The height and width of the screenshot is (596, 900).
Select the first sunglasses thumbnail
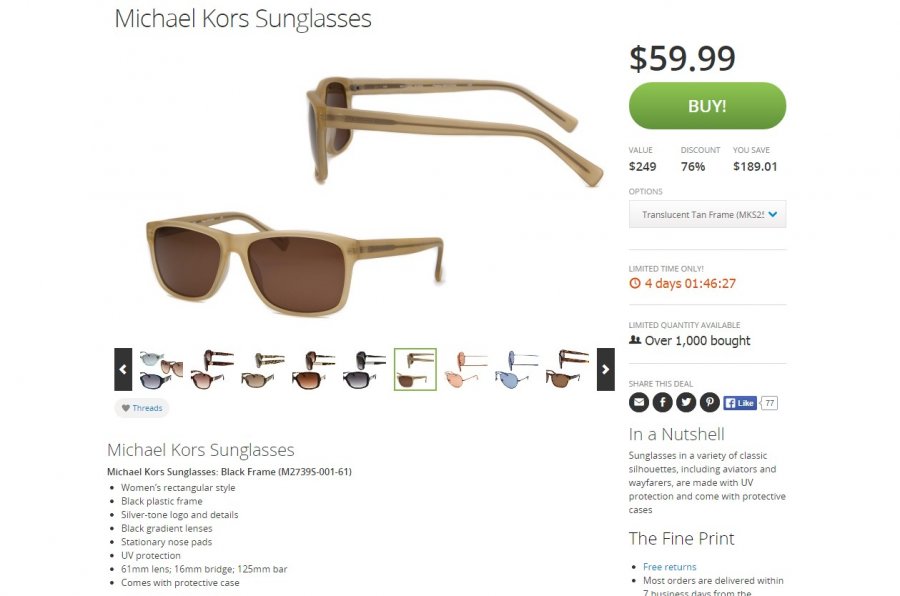pos(160,369)
